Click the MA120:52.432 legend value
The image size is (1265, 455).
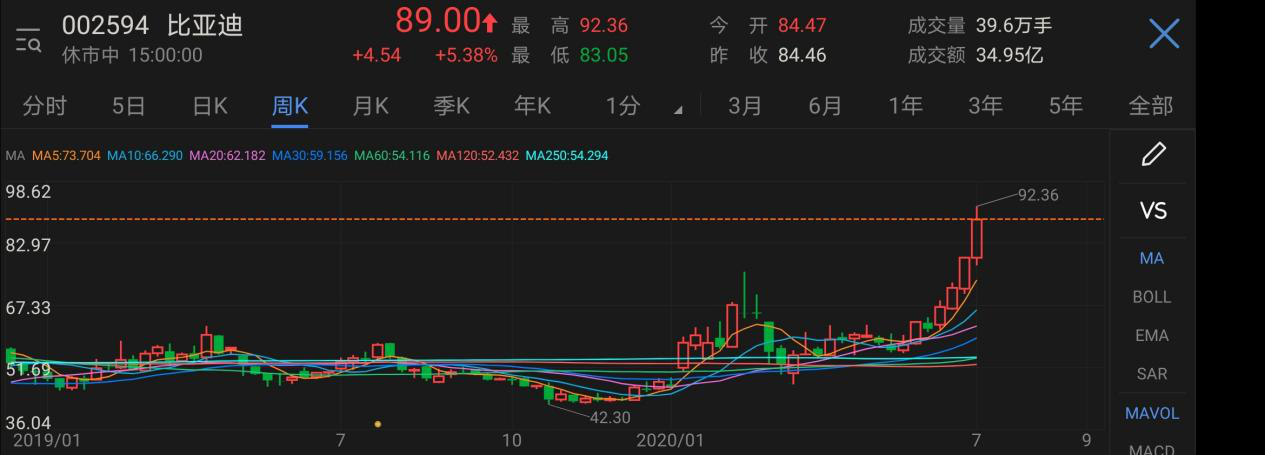477,155
